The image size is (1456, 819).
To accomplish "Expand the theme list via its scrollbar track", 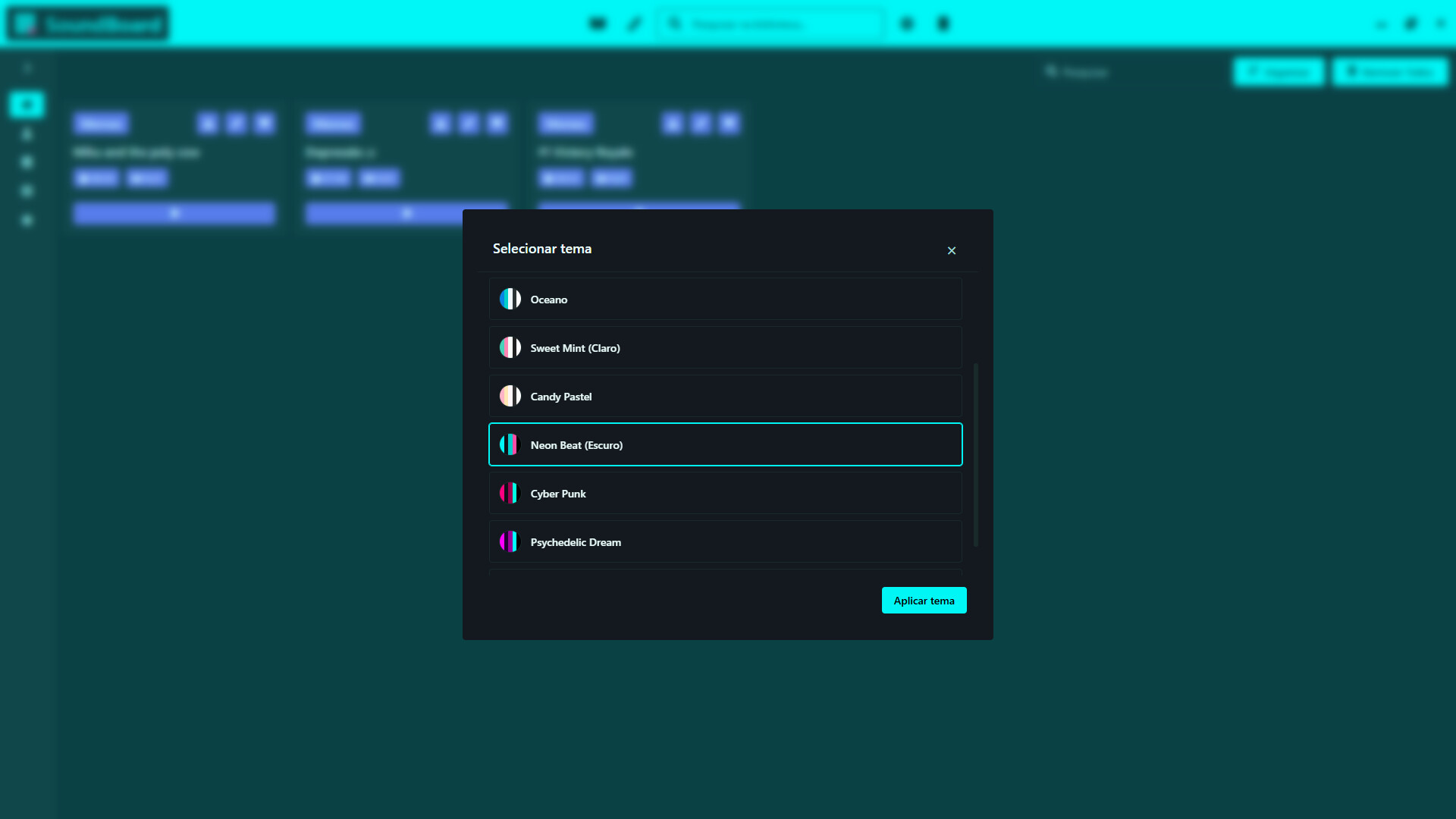I will (975, 455).
